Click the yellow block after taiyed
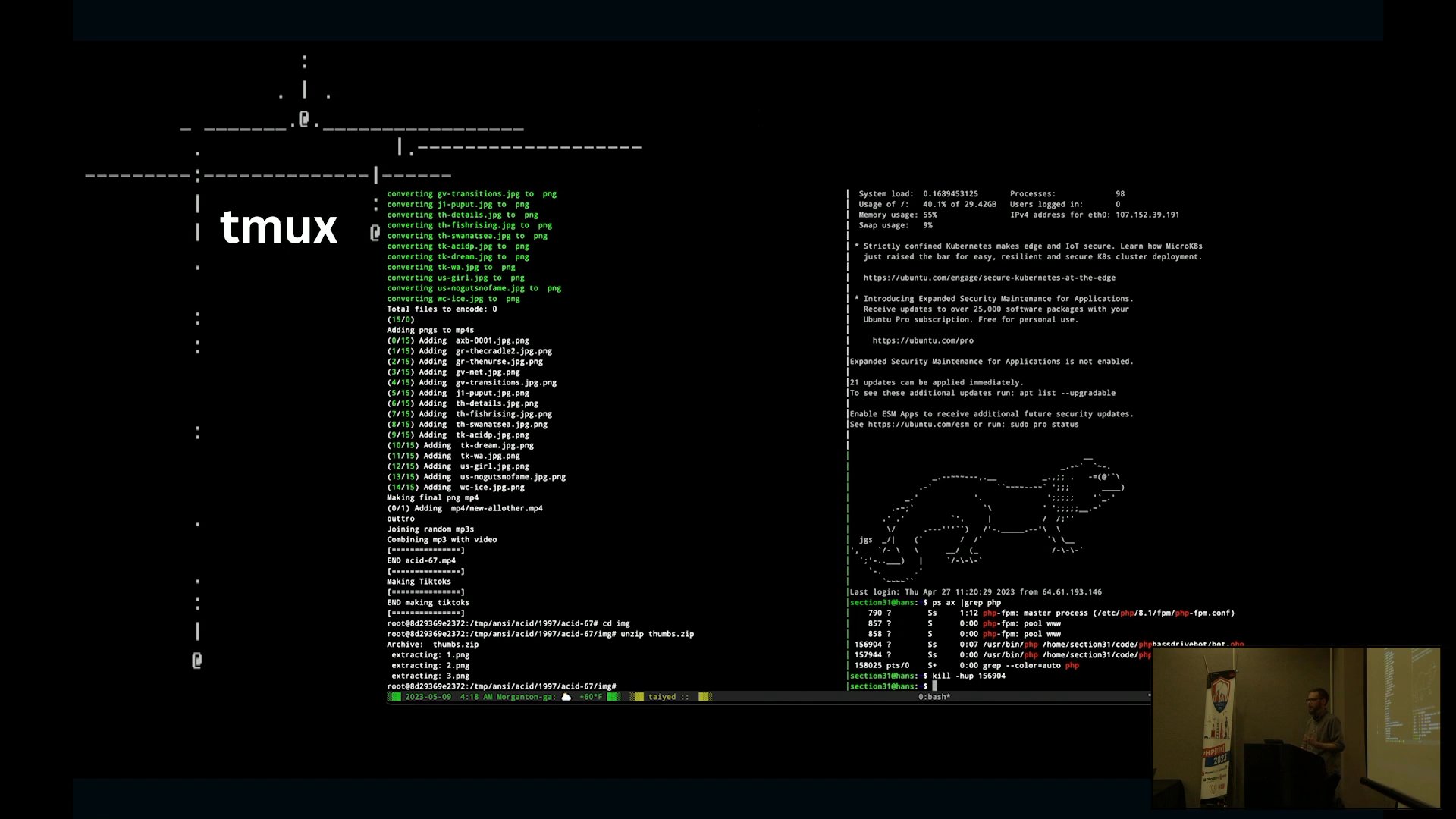Viewport: 1456px width, 819px height. 704,697
